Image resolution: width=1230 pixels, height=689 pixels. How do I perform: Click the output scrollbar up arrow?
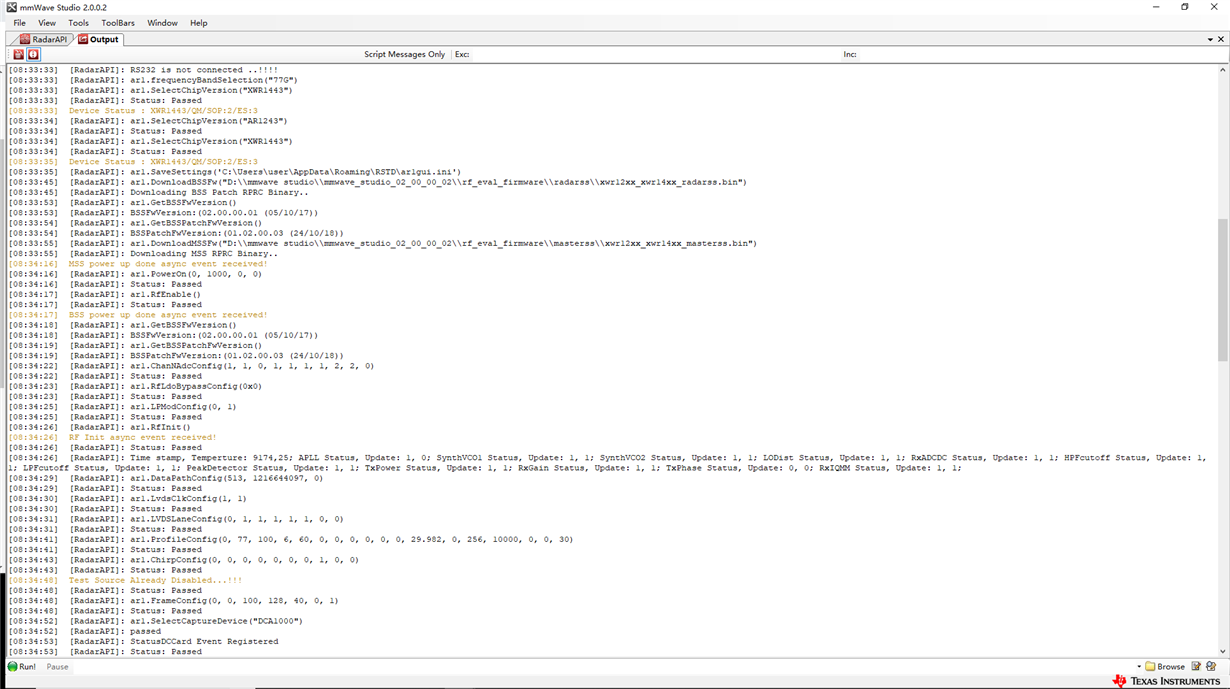1222,70
